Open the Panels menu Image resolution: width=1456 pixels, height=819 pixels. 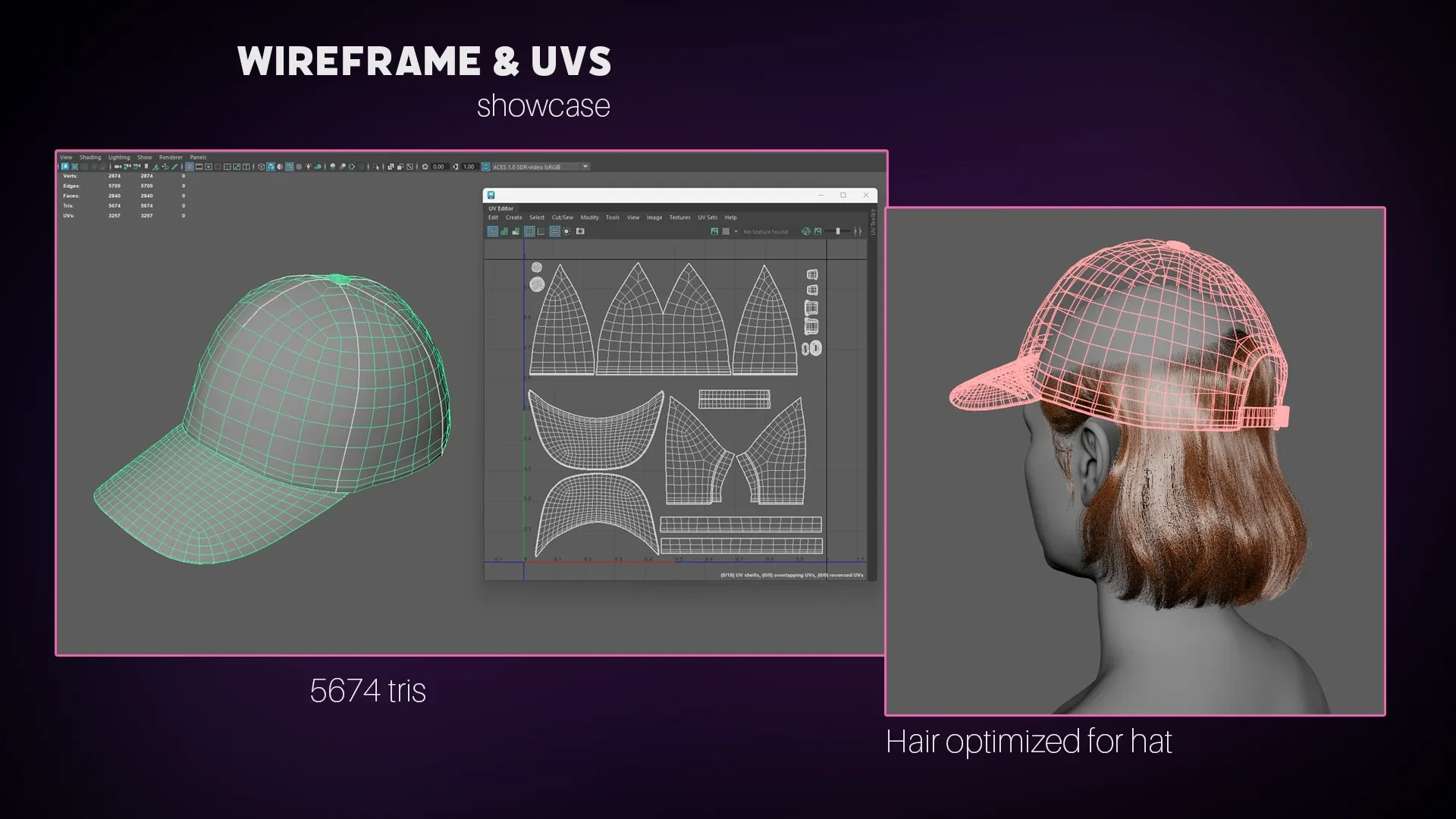[198, 158]
